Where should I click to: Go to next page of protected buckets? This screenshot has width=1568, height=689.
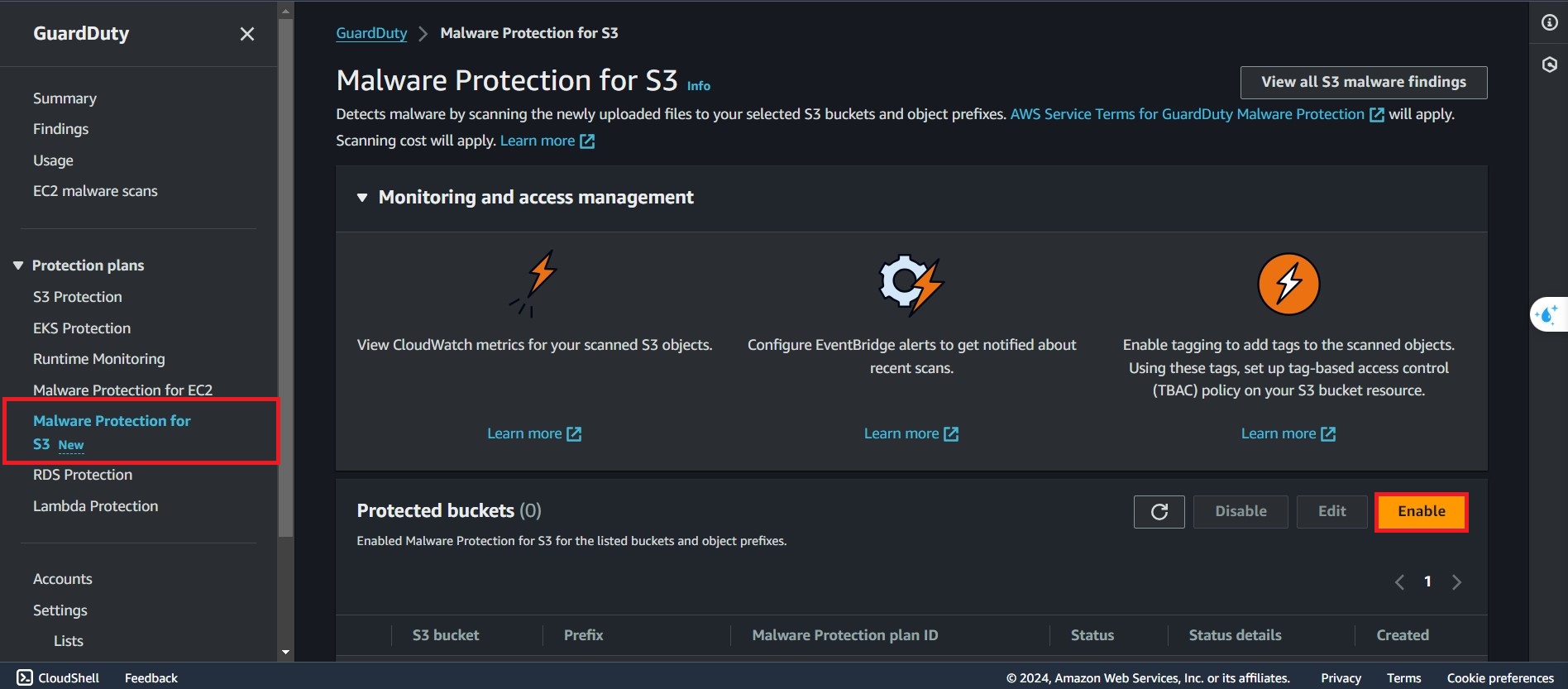1456,582
